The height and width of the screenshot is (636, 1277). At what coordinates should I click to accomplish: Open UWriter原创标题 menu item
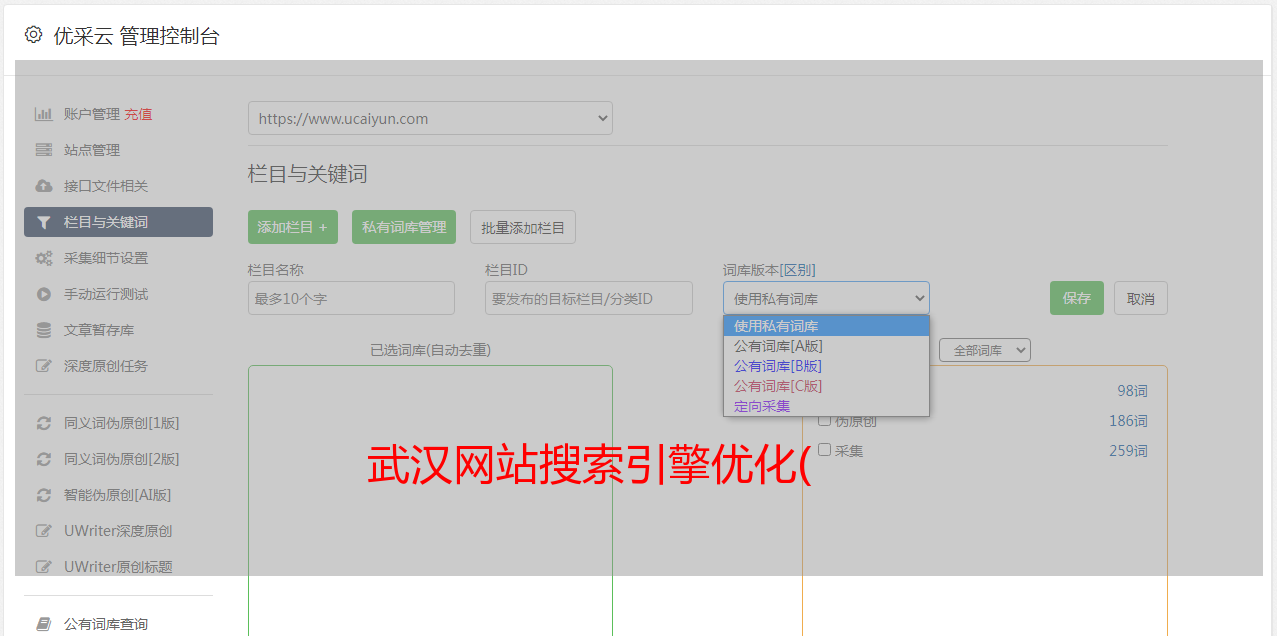pos(118,567)
